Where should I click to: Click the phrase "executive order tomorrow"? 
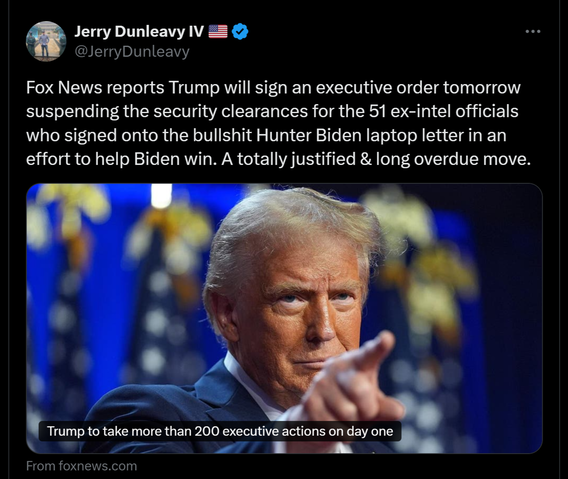(418, 88)
